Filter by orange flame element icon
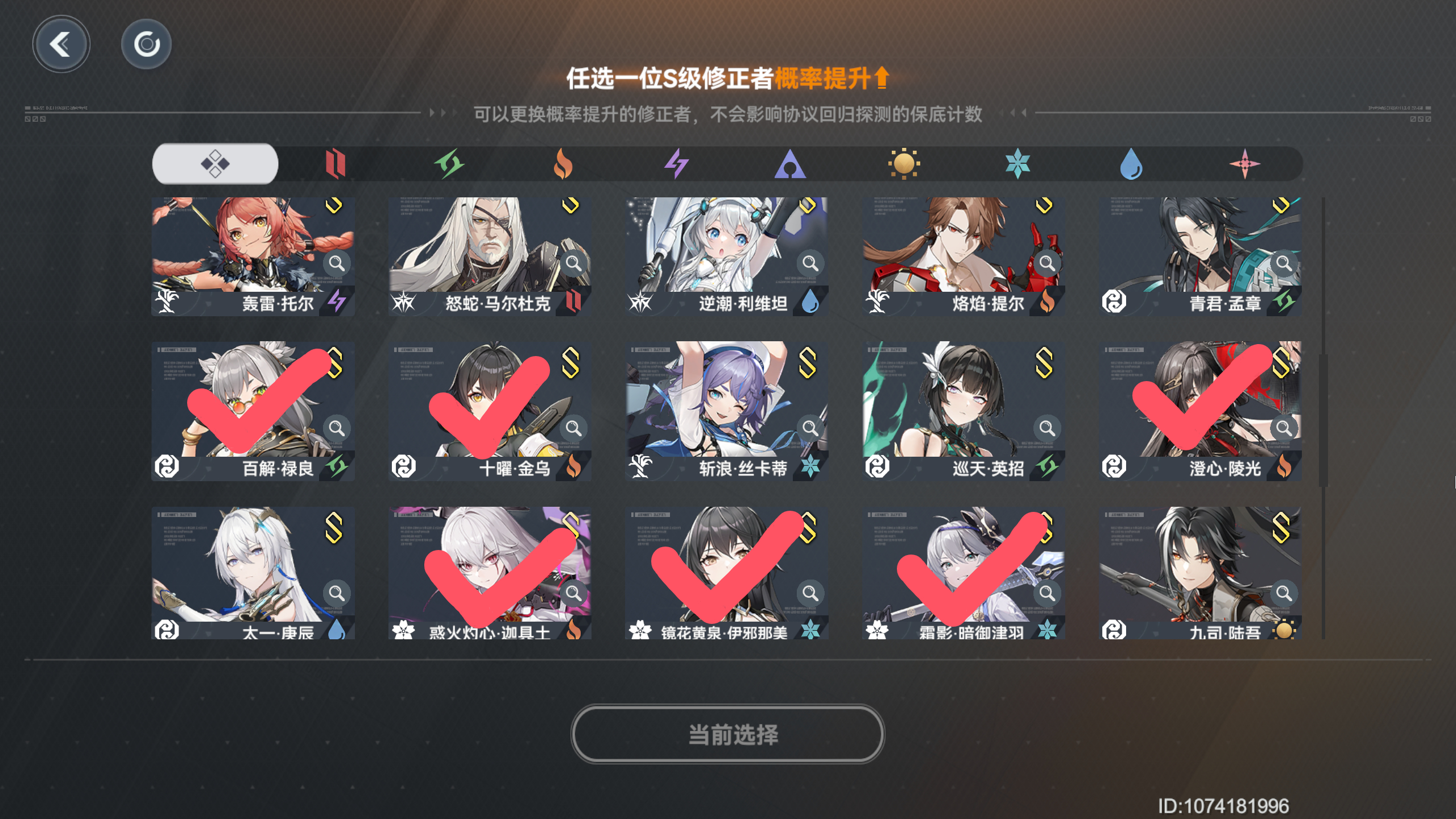Screen dimensions: 1456x819 click(562, 164)
